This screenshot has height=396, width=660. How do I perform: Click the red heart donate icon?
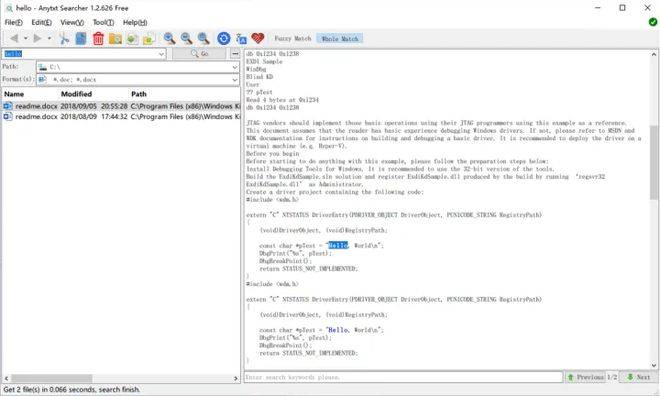(258, 38)
